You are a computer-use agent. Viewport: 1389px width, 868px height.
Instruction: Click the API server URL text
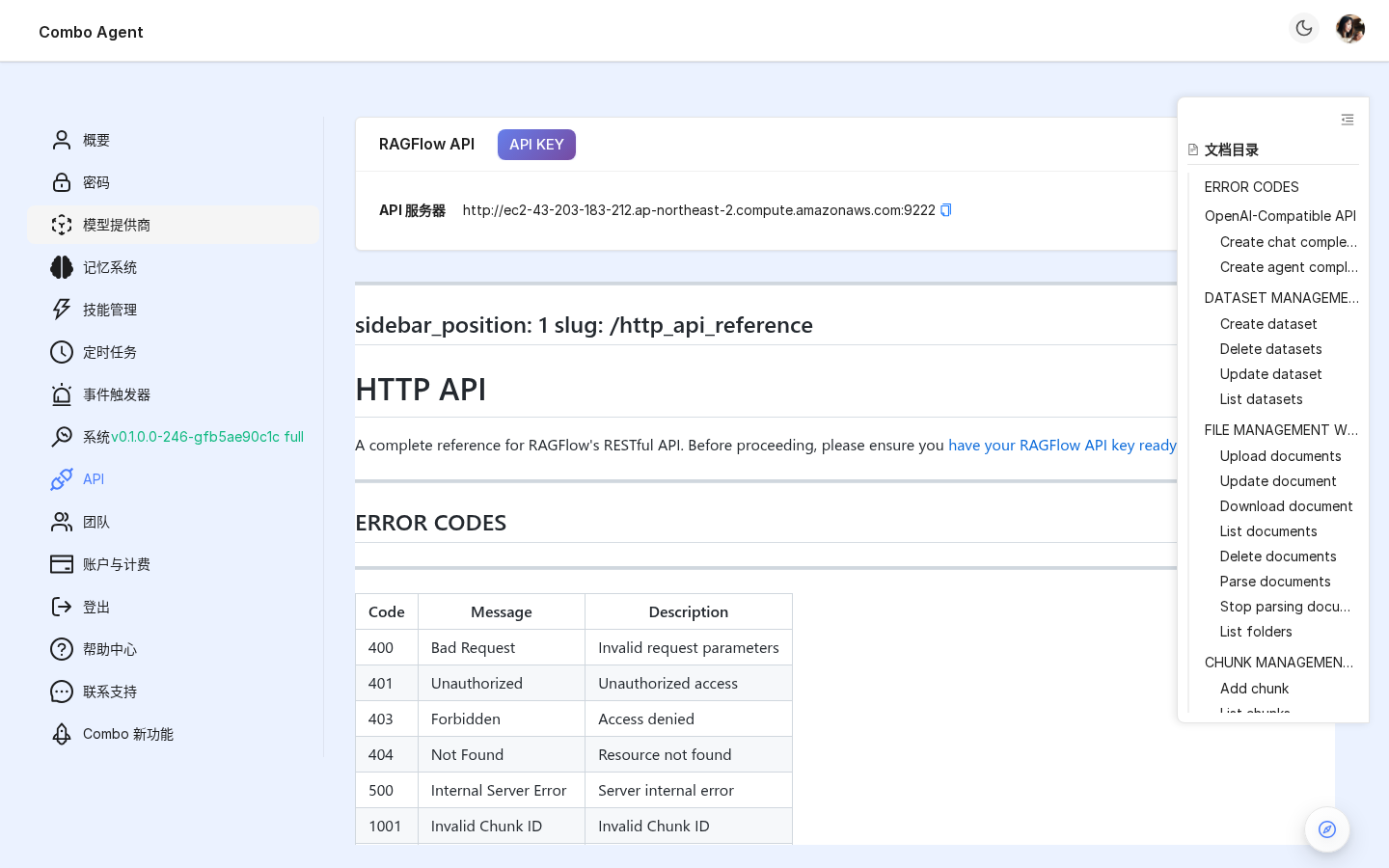[698, 210]
